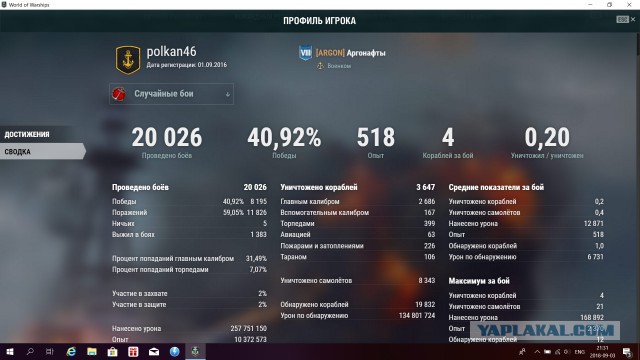Open the Microsoft Store taskbar icon
Screen dimensions: 640x360
pos(113,351)
